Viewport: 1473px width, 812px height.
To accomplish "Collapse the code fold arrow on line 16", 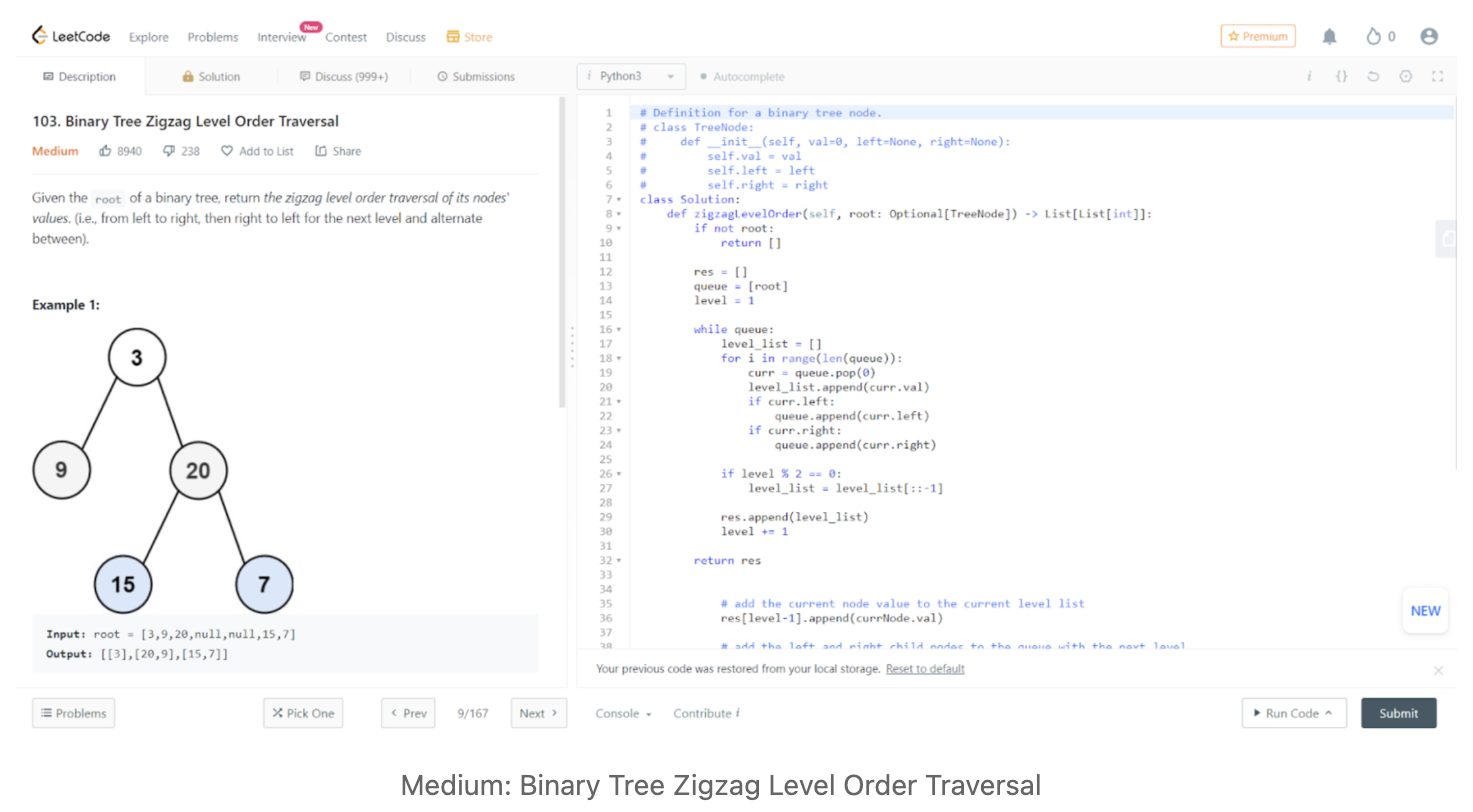I will (619, 329).
